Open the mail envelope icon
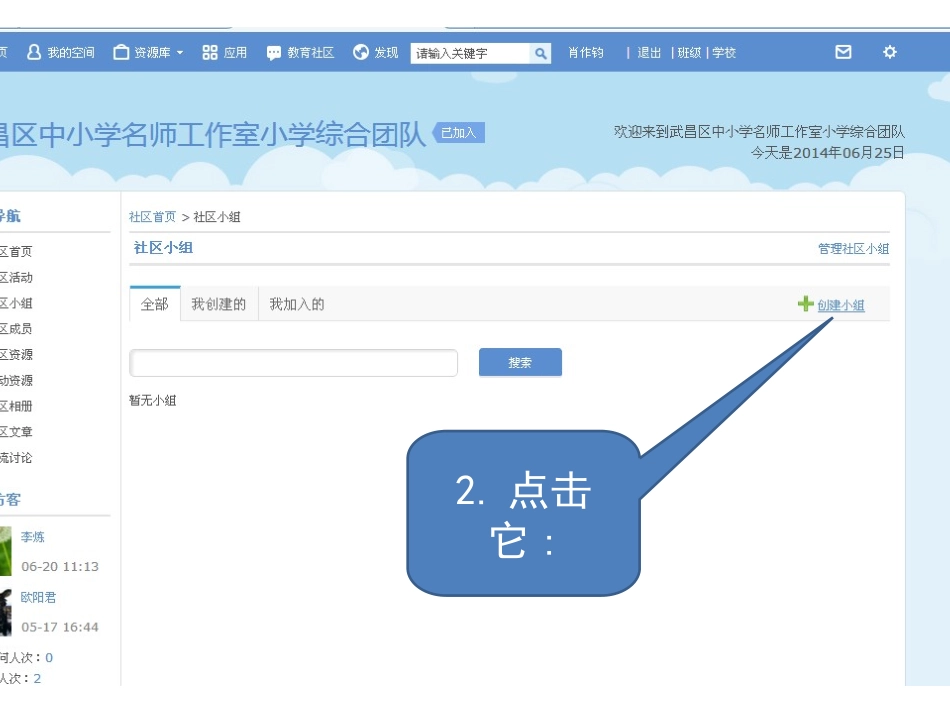Viewport: 950px width, 713px height. [843, 52]
